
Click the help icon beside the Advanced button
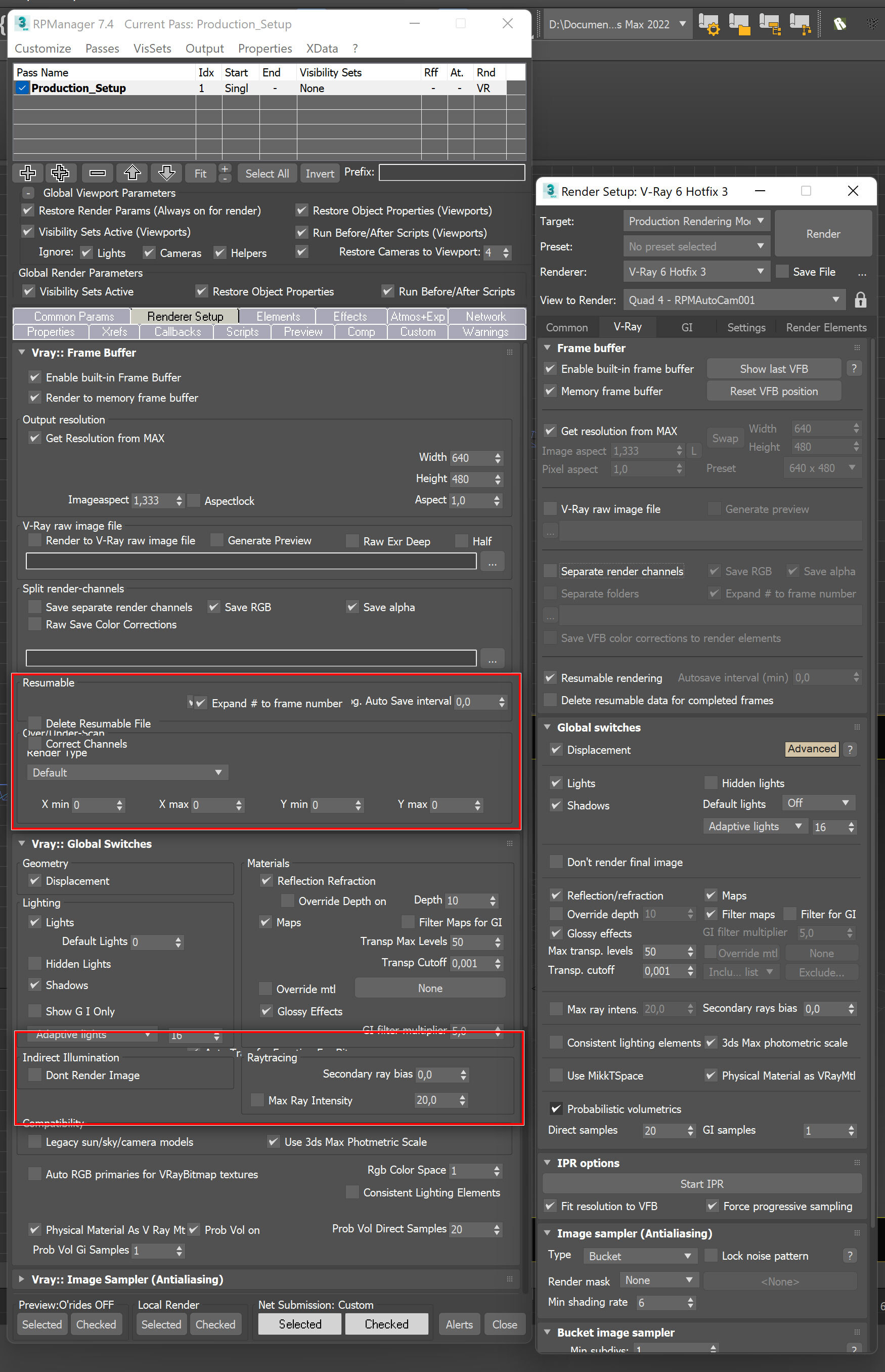850,749
